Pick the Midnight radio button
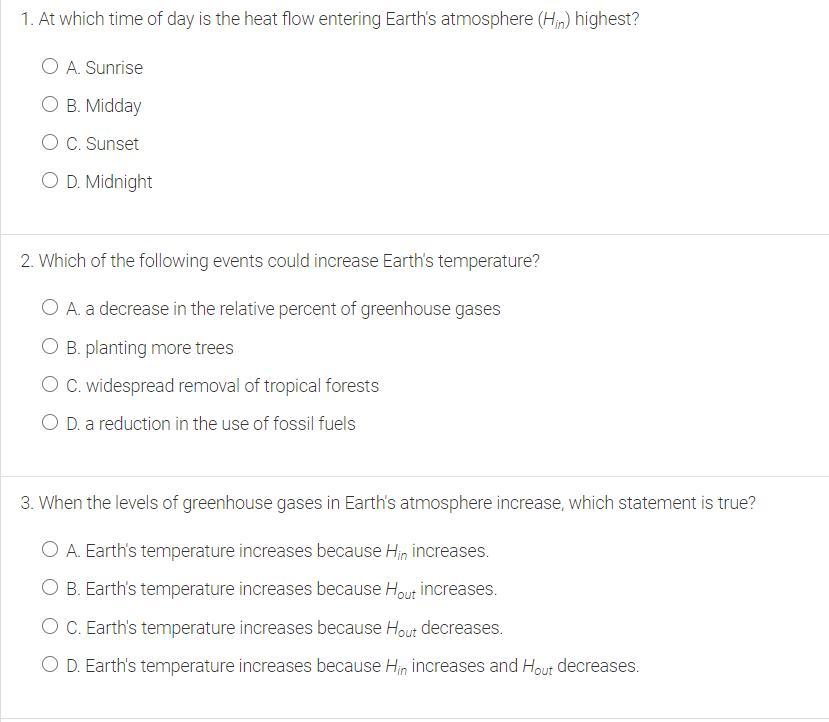The width and height of the screenshot is (829, 722). point(50,181)
